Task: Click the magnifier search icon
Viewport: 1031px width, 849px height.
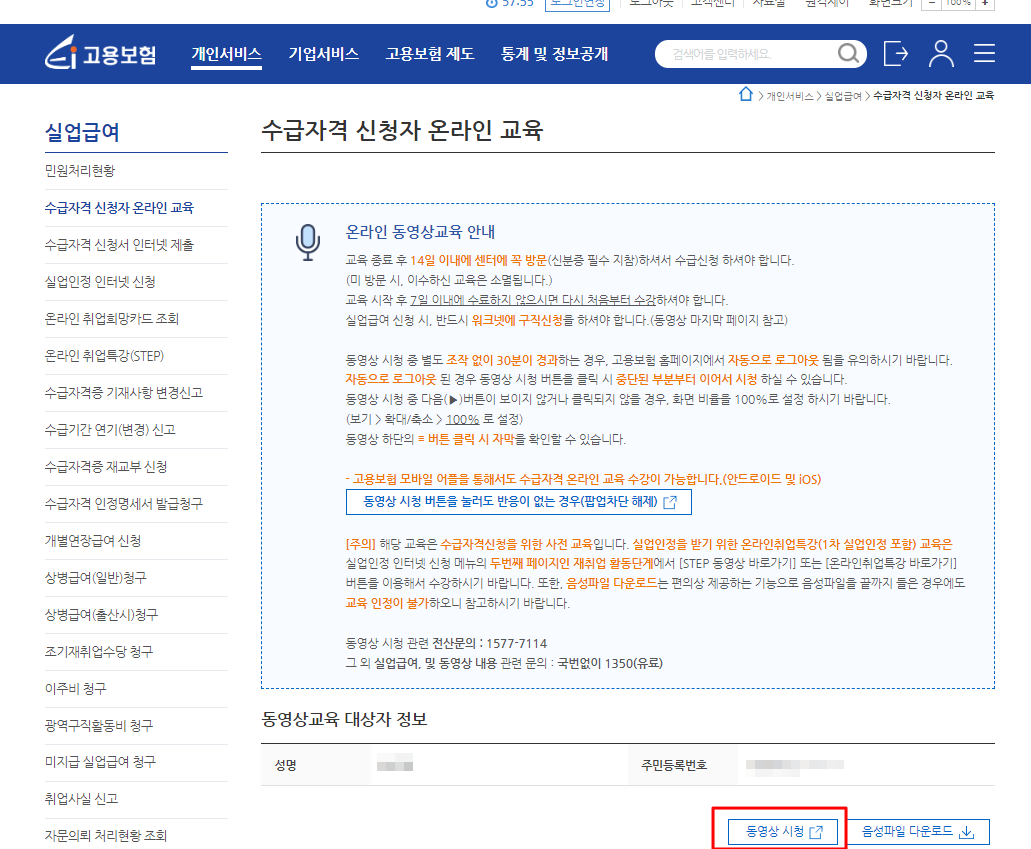Action: tap(848, 53)
